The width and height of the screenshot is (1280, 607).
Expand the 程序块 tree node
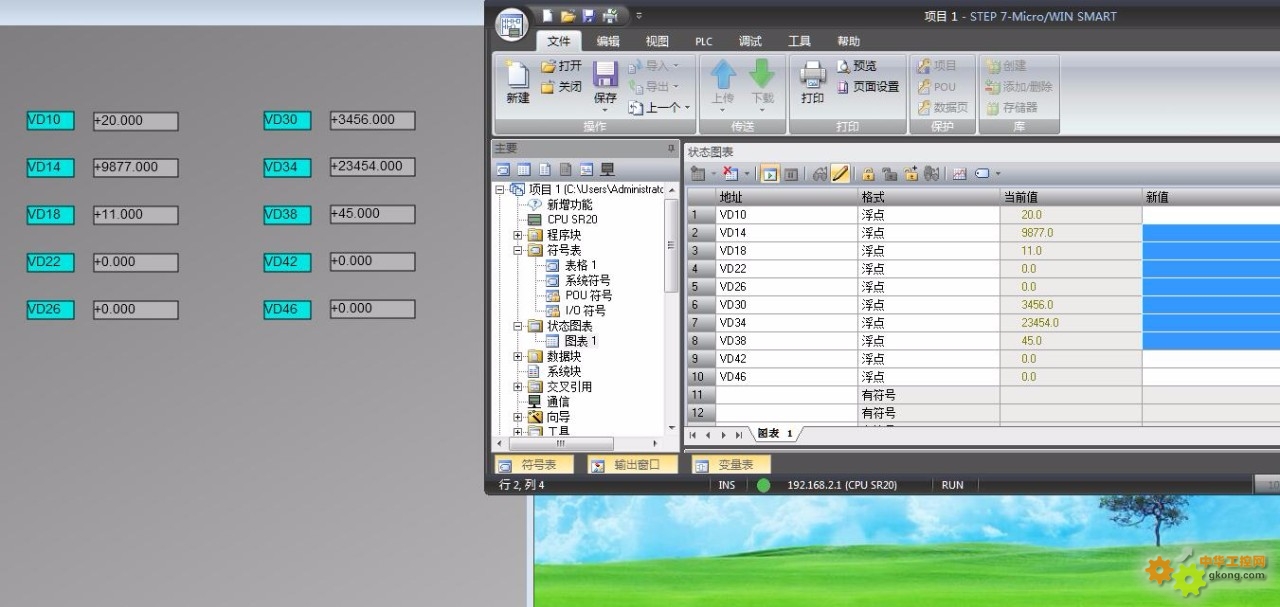pos(517,235)
